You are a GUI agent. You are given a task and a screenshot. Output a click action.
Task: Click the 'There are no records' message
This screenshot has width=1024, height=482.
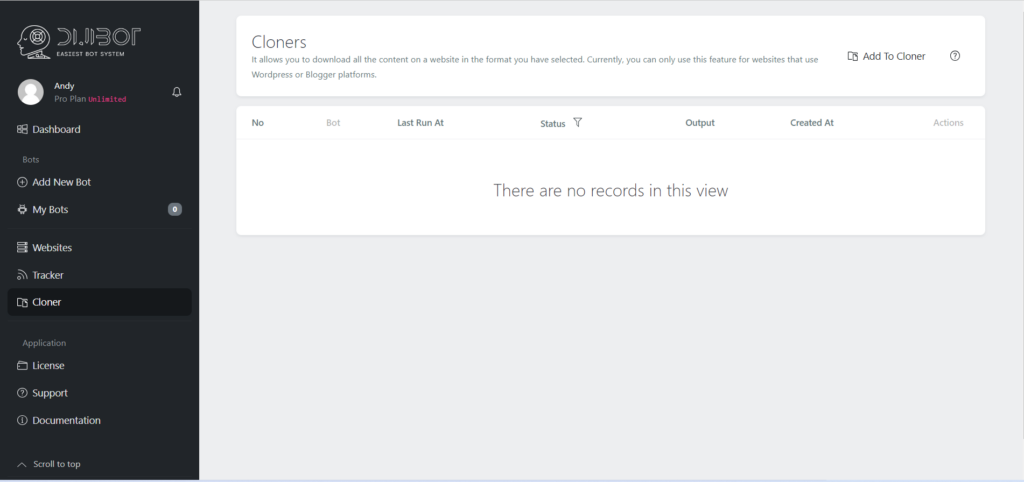coord(611,190)
